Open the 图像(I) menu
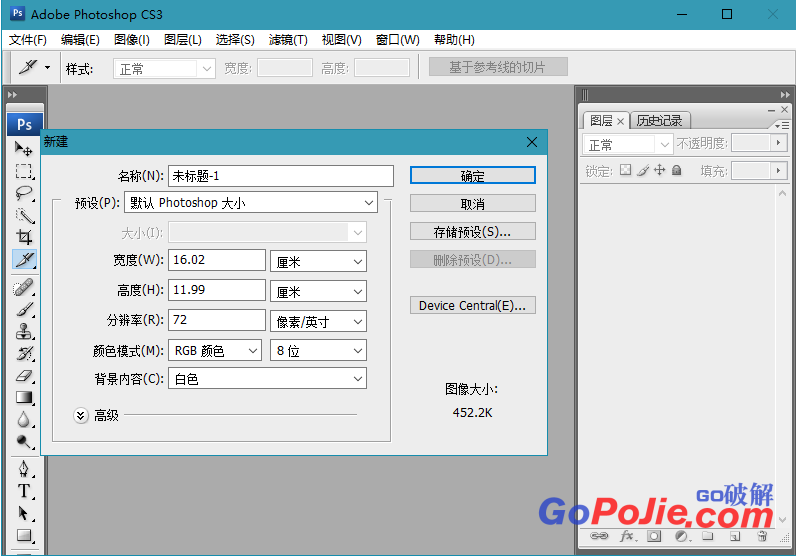This screenshot has height=560, width=796. click(x=131, y=40)
